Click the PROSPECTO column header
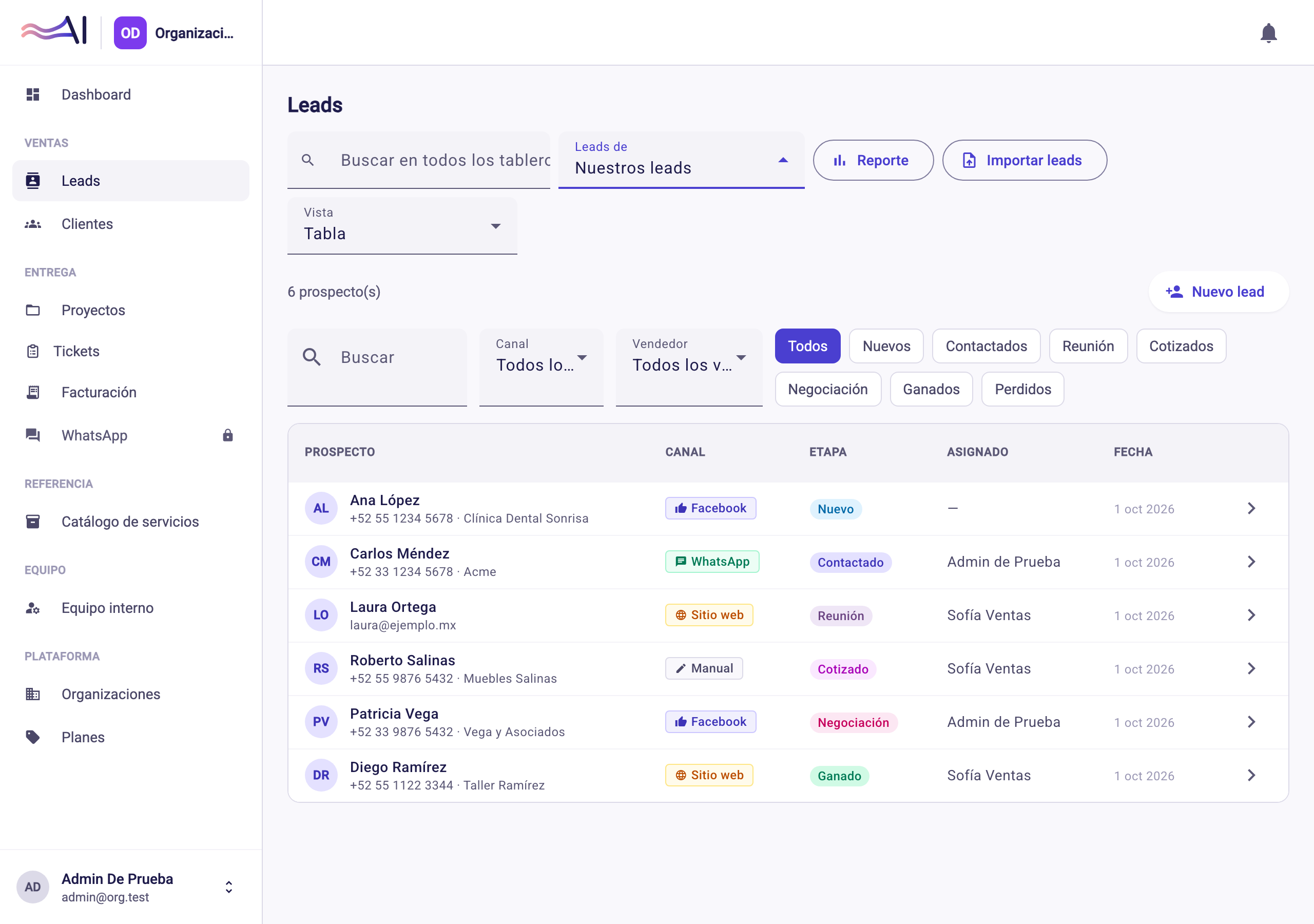 pos(339,452)
